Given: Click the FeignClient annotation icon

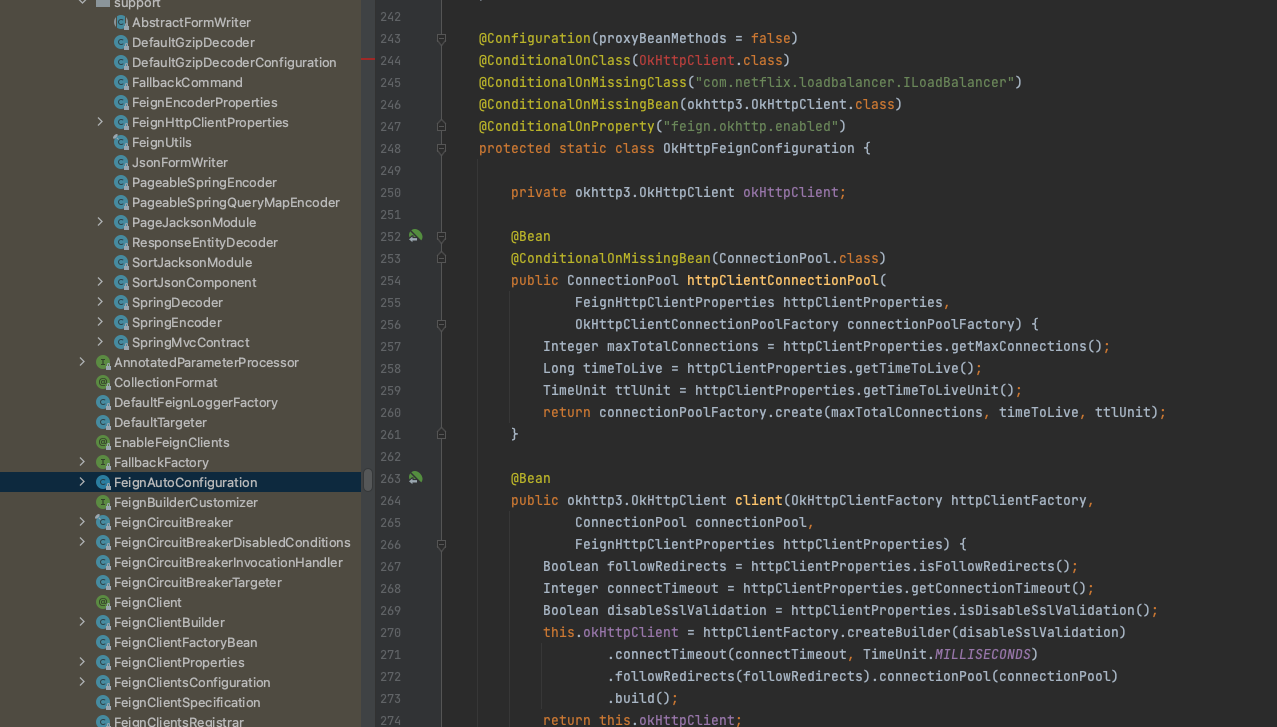Looking at the screenshot, I should click(103, 602).
